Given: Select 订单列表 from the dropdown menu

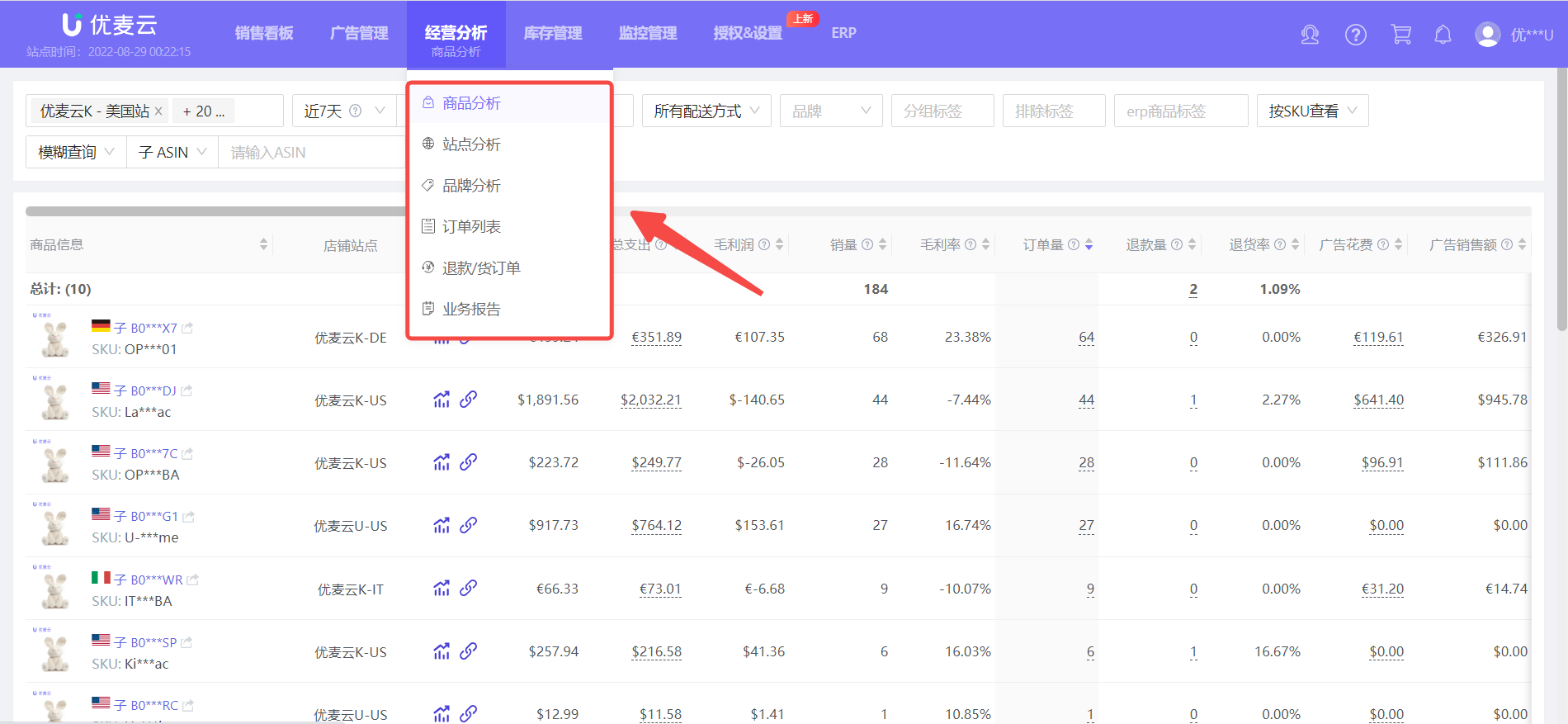Looking at the screenshot, I should (x=509, y=226).
